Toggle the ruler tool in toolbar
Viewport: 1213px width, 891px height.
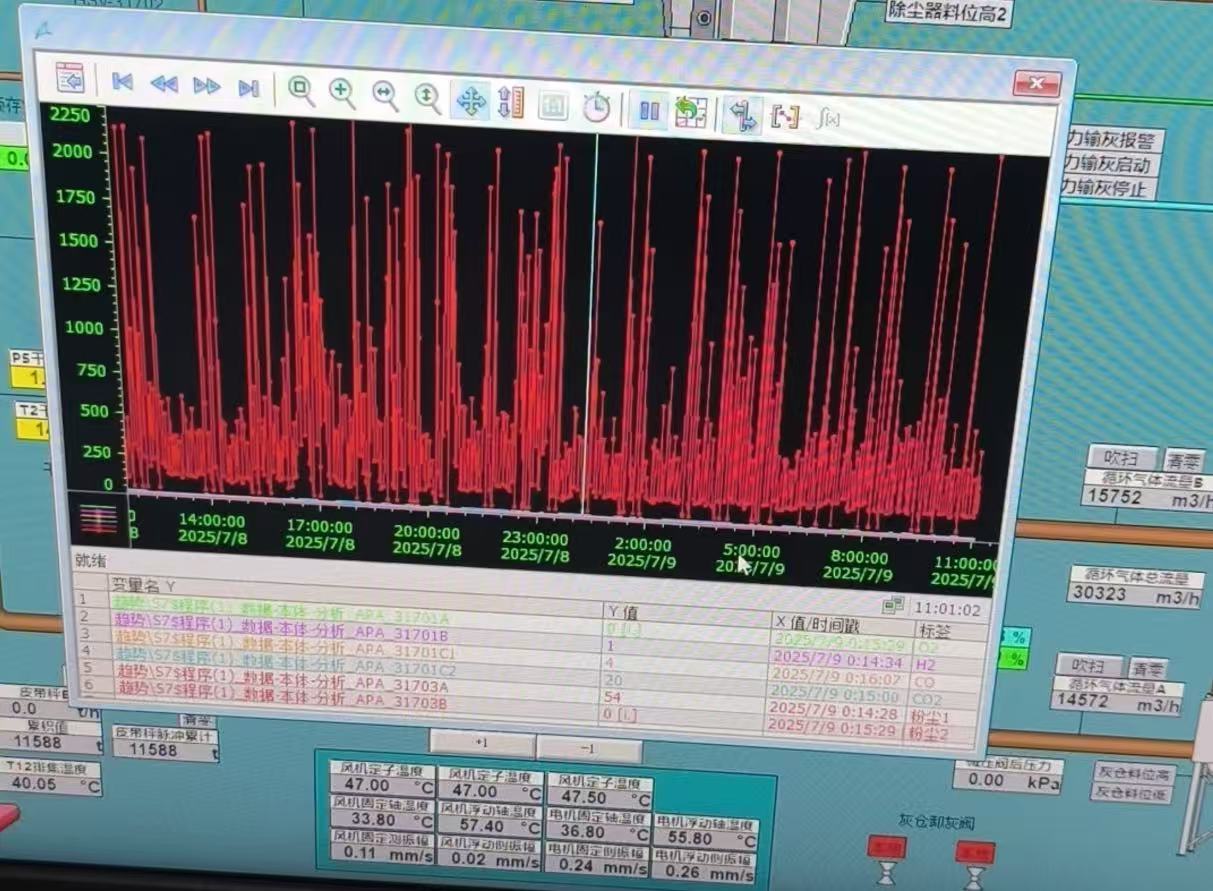tap(742, 115)
